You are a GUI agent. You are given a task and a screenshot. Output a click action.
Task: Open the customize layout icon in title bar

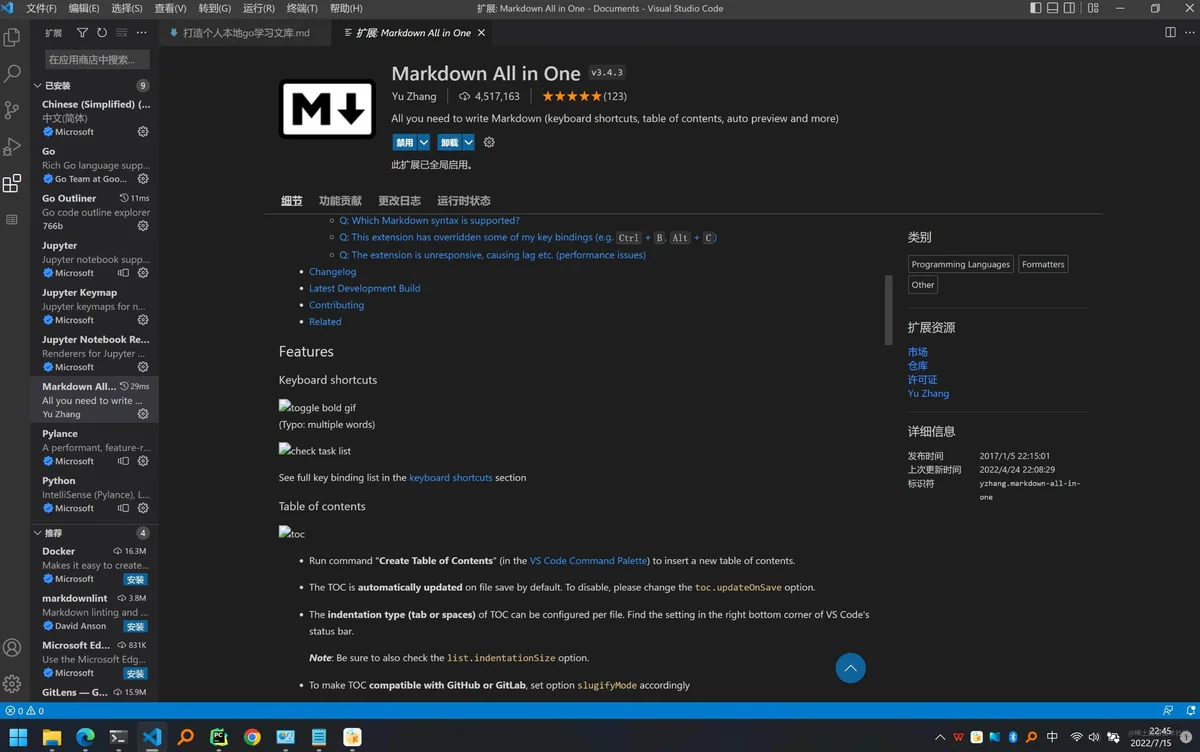[1093, 8]
